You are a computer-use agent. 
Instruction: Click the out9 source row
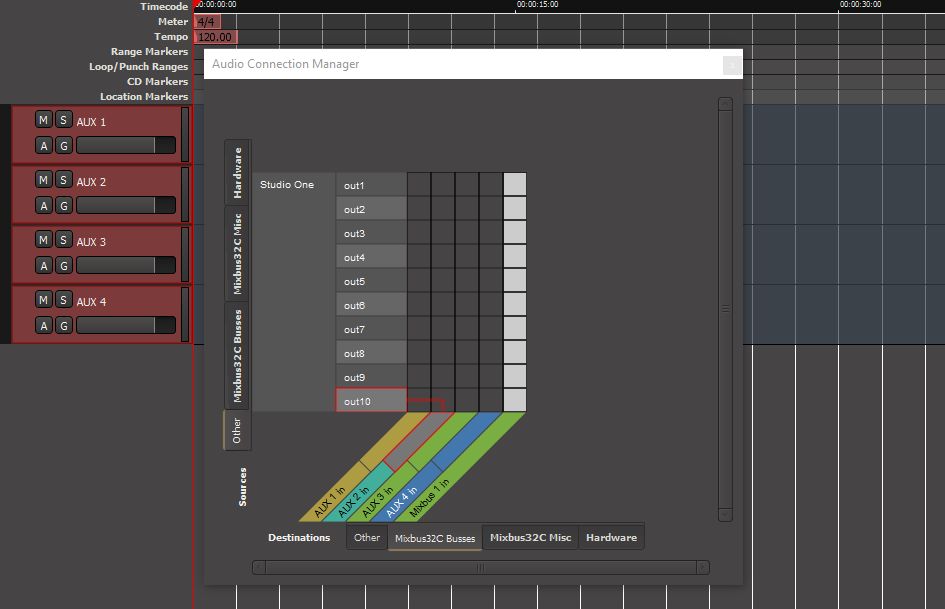pos(371,377)
